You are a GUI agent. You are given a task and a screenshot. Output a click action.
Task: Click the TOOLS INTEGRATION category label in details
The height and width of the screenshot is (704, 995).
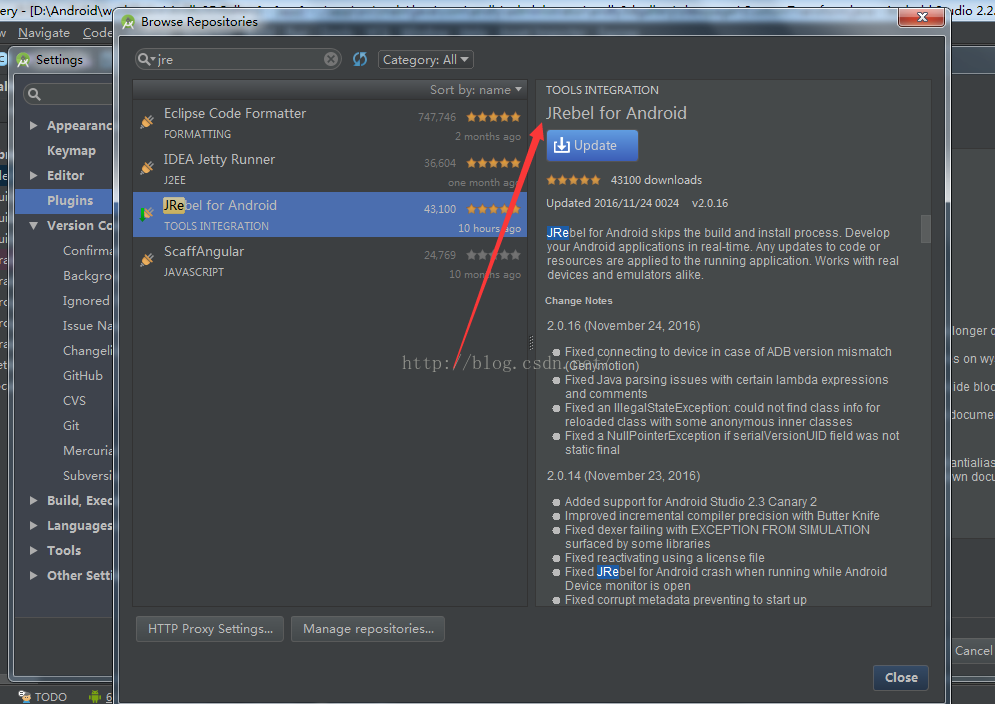pos(602,90)
